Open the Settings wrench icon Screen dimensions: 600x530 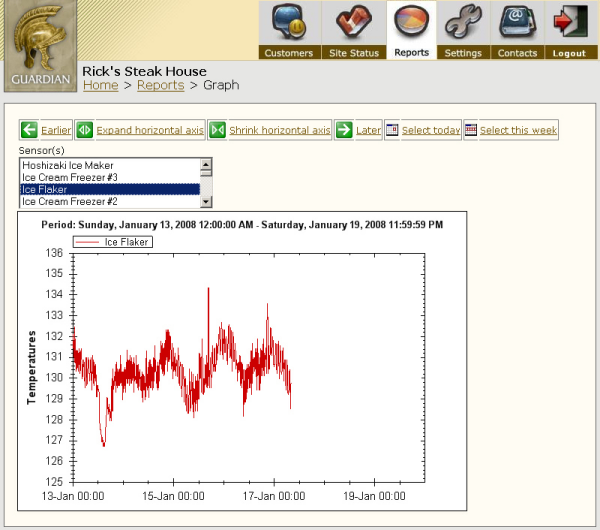[x=463, y=22]
